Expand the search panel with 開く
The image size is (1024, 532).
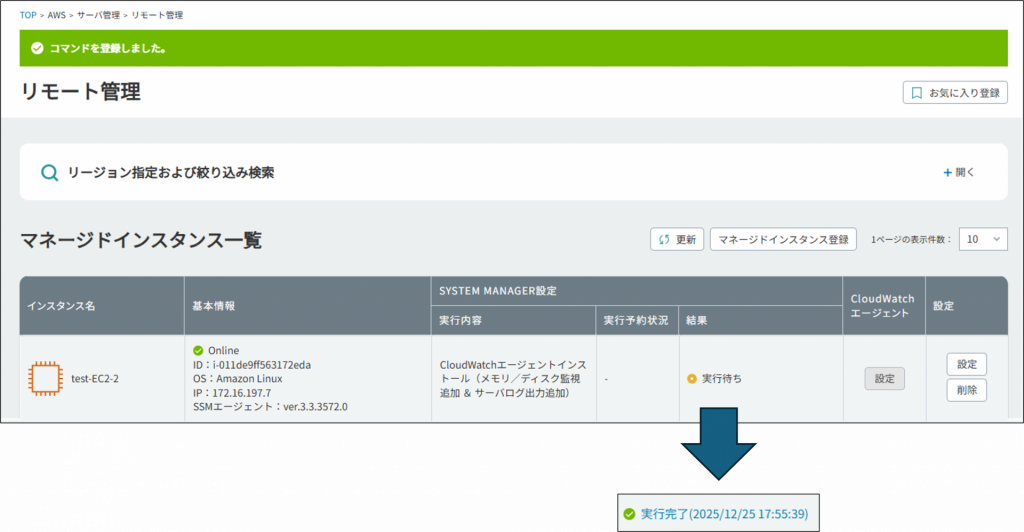[x=958, y=172]
